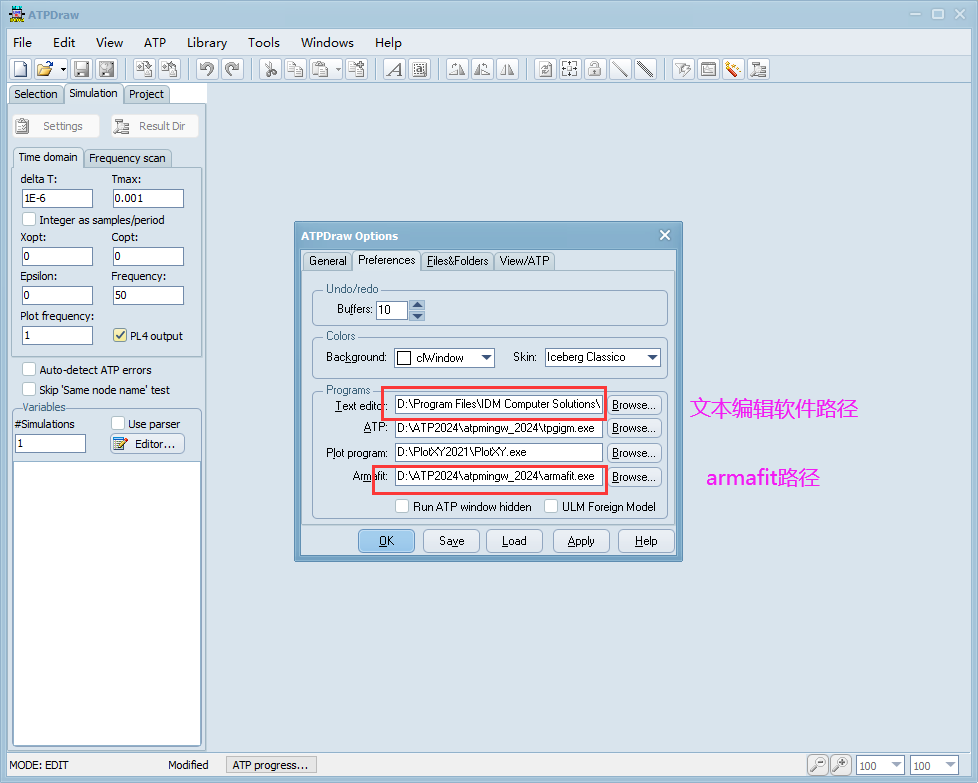Screen dimensions: 978x783
Task: Zoom in with the plus magnifier
Action: click(x=841, y=765)
